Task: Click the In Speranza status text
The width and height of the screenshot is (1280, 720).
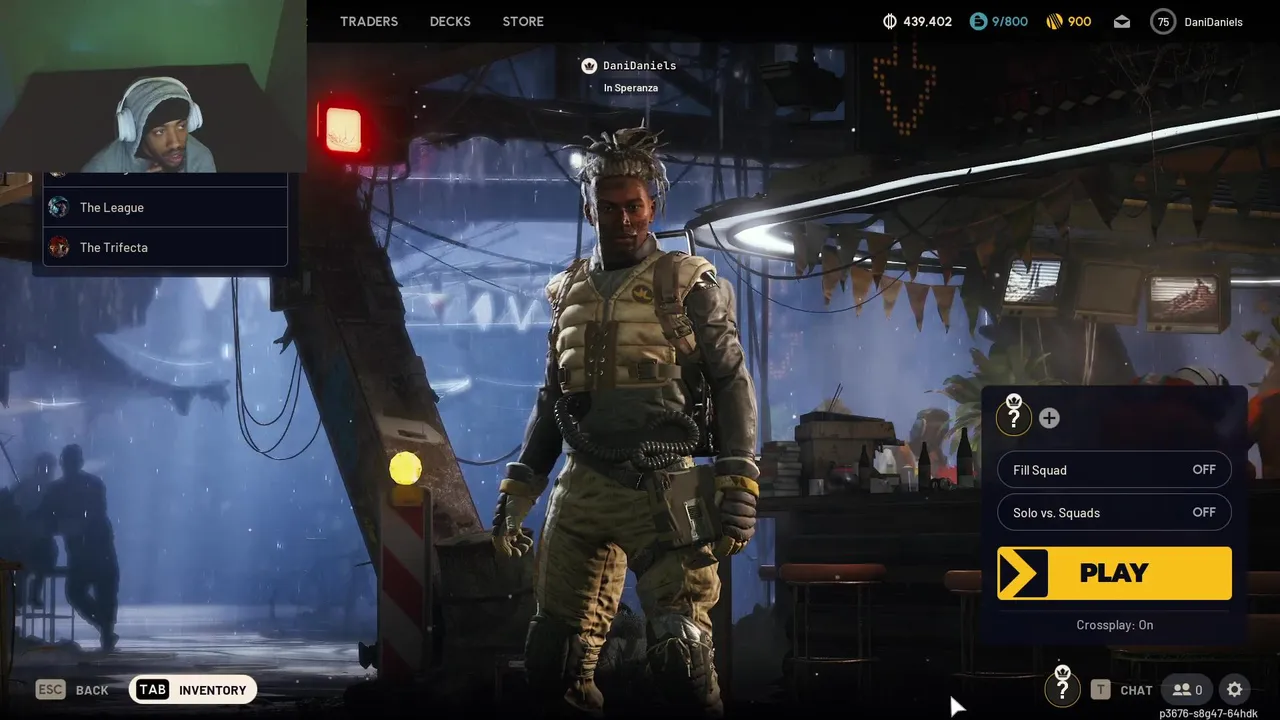Action: [x=631, y=88]
